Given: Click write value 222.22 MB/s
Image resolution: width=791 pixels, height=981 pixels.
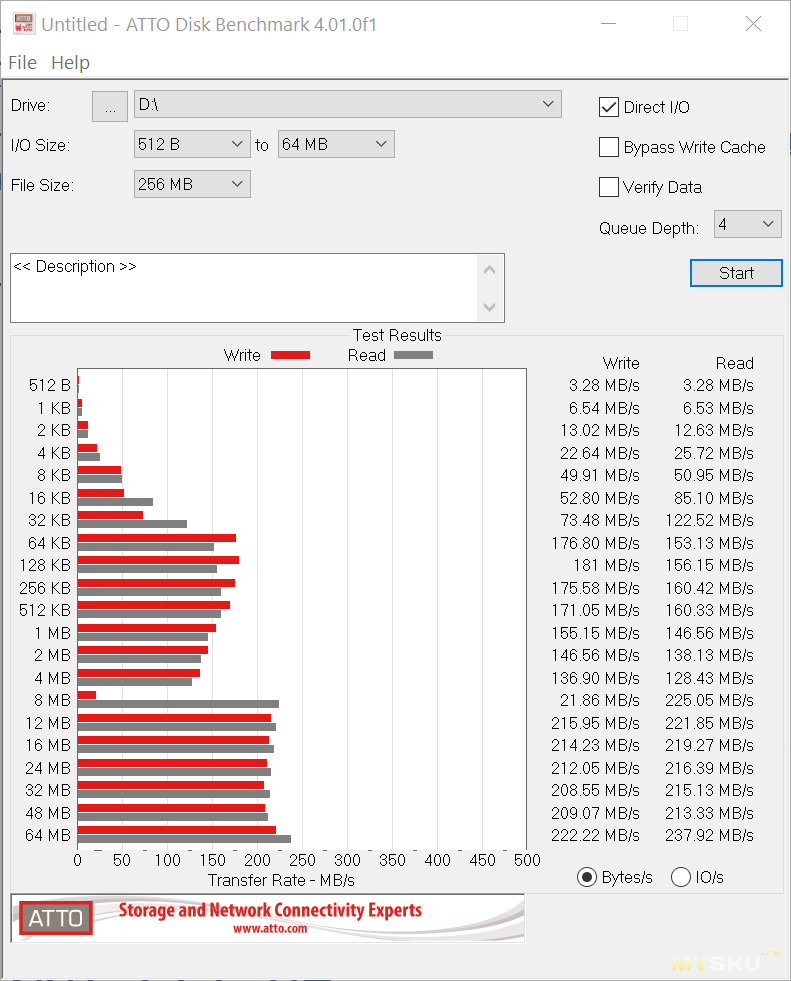Looking at the screenshot, I should (596, 836).
